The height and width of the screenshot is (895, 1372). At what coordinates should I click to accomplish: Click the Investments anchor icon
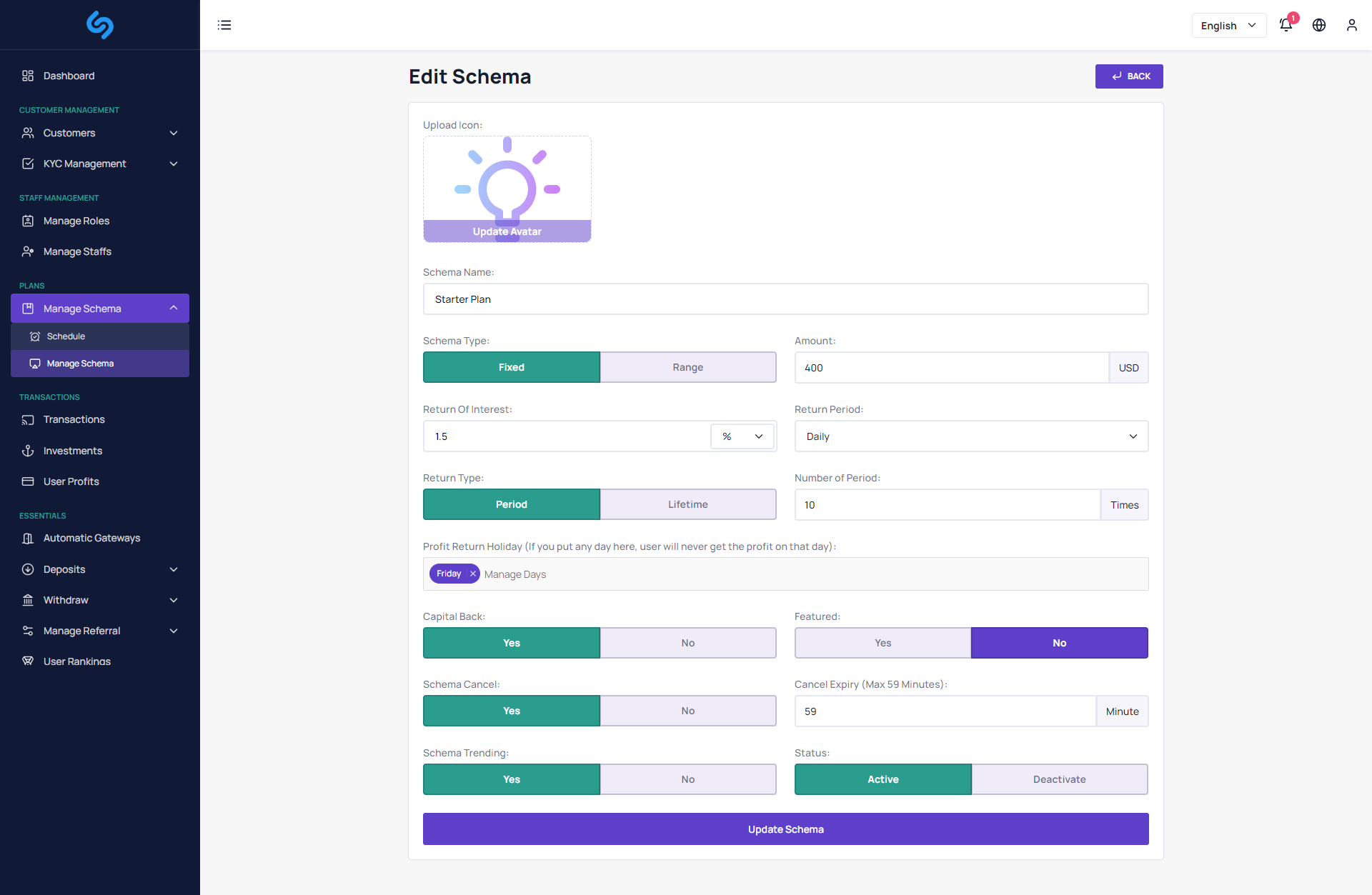28,451
